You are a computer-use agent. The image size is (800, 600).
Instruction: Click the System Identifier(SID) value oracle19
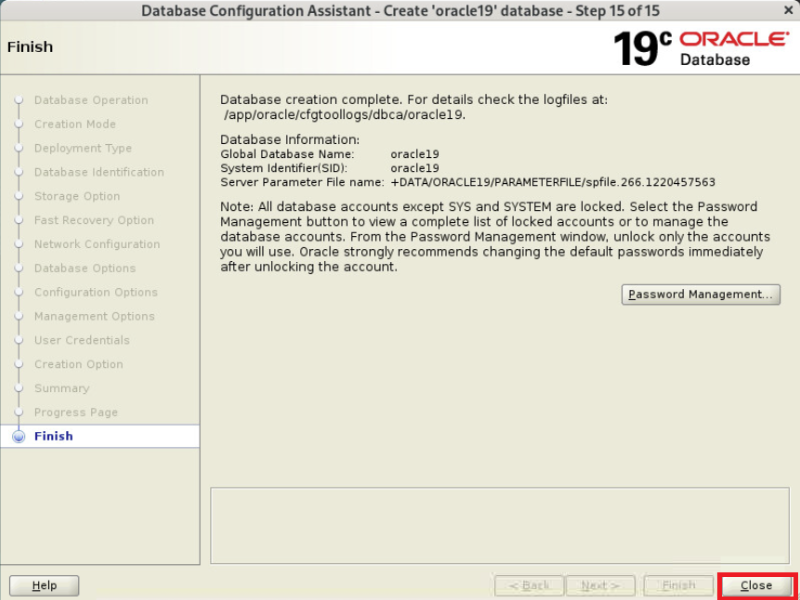[415, 168]
